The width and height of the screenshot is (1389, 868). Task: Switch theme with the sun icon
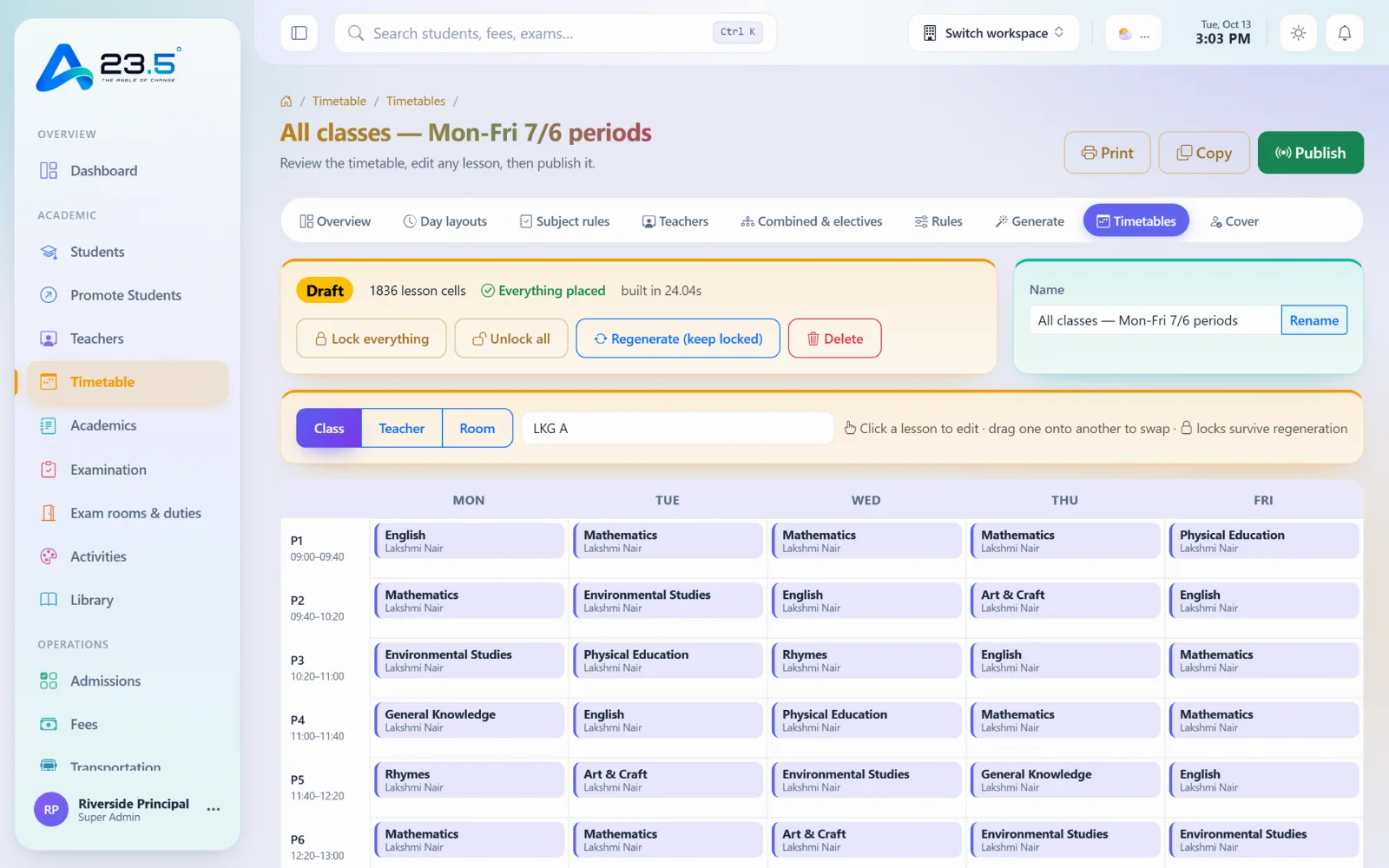1298,33
